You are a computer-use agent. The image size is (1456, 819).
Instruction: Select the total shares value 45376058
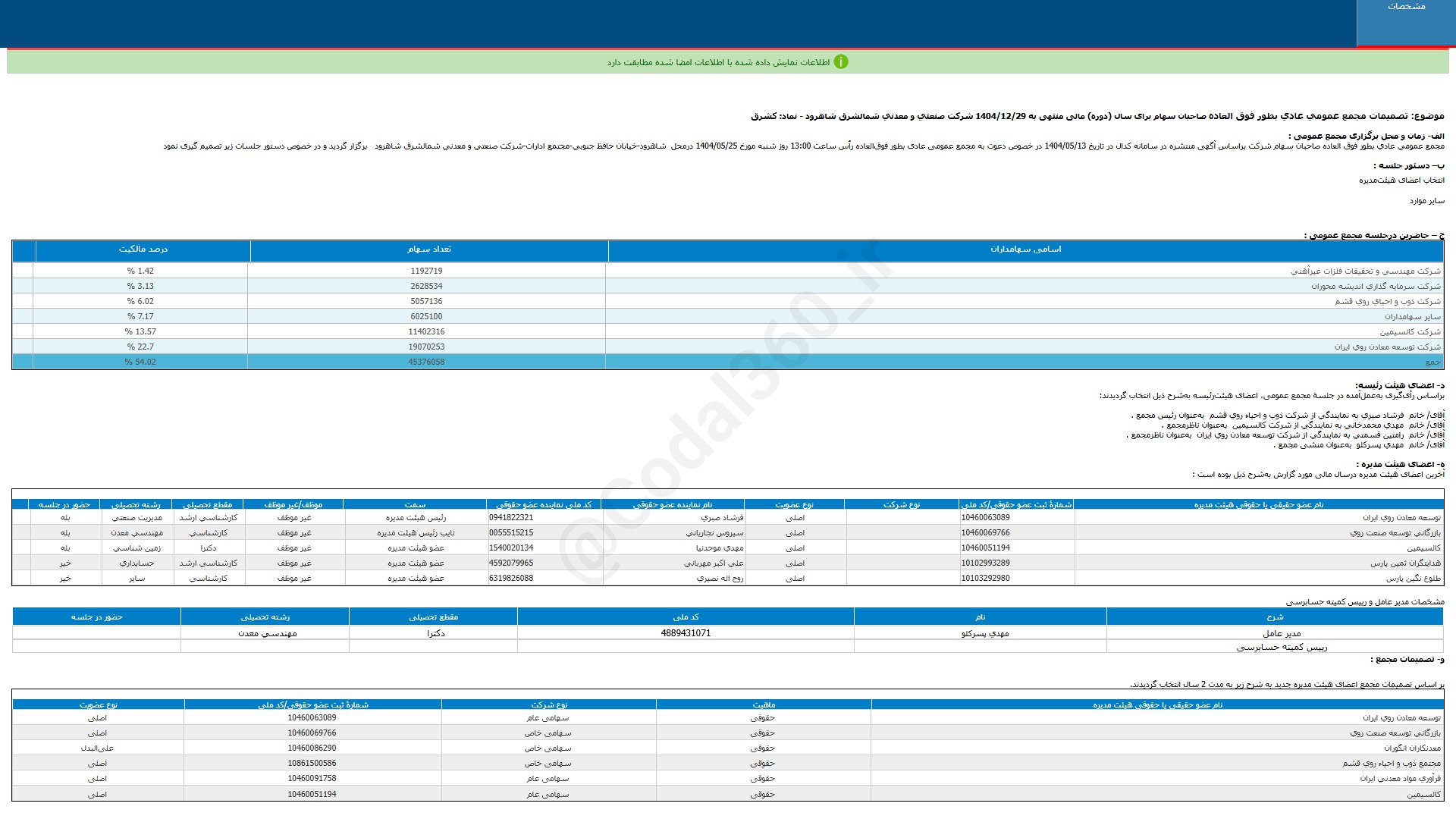click(426, 362)
